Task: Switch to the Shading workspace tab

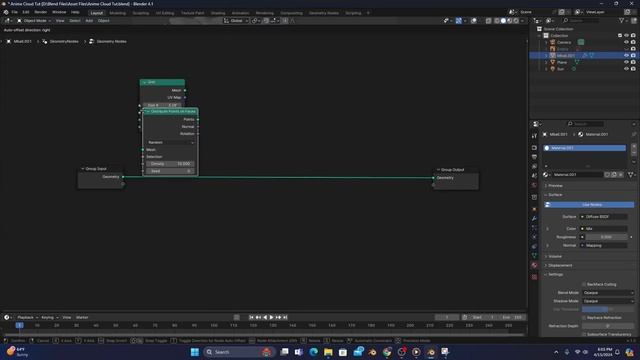Action: (x=218, y=13)
